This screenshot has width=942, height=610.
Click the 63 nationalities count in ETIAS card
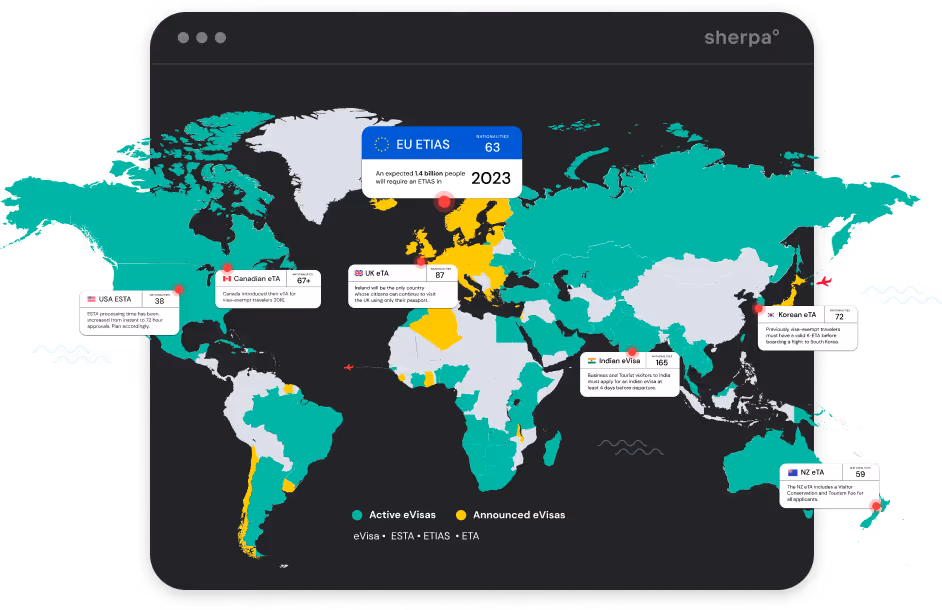click(493, 147)
